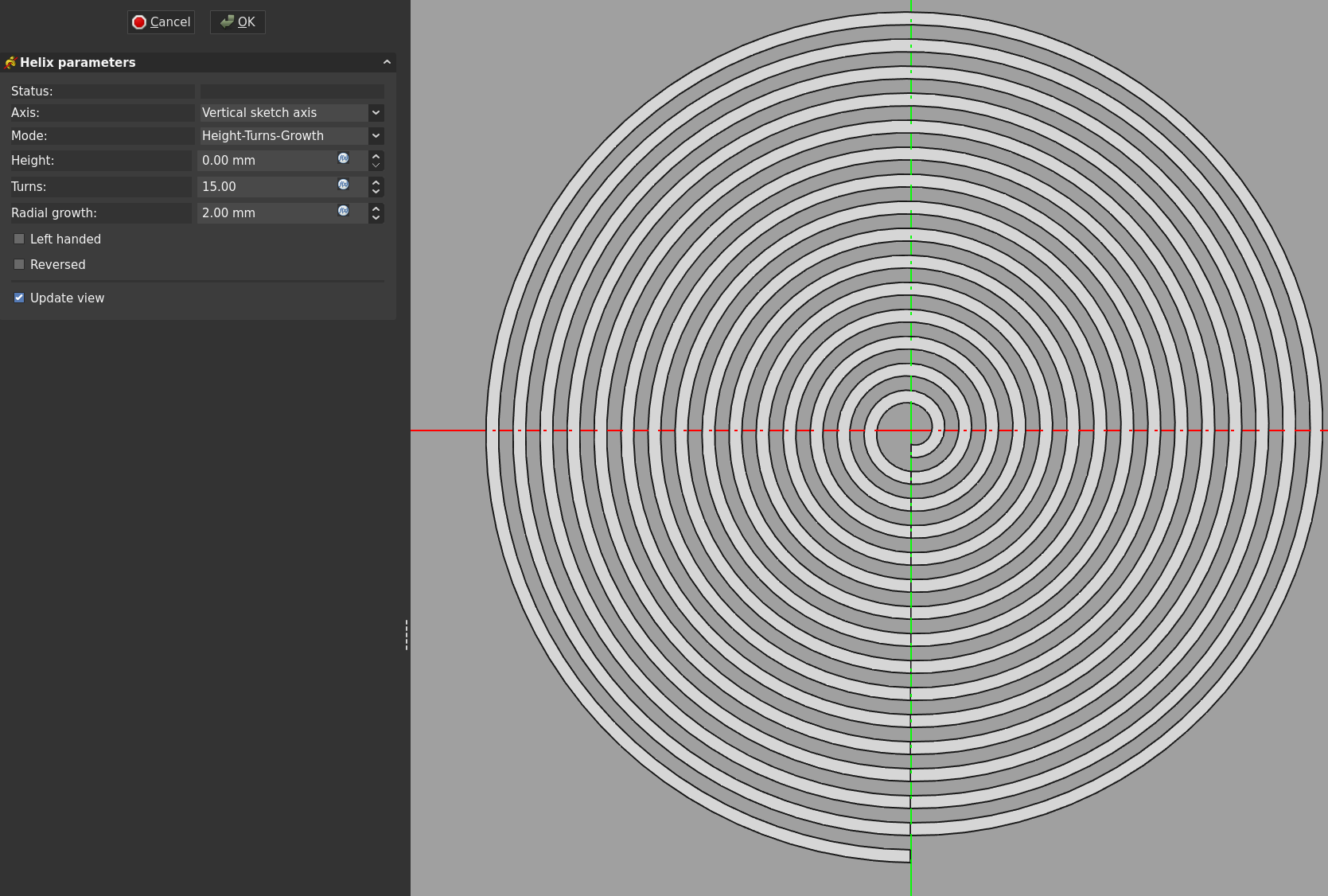Click the spiral's center in the viewport
Image resolution: width=1328 pixels, height=896 pixels.
pos(911,430)
